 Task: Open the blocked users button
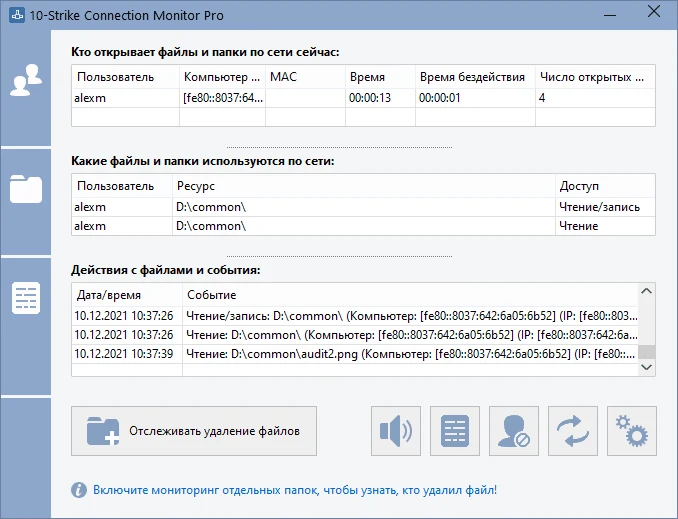coord(514,431)
